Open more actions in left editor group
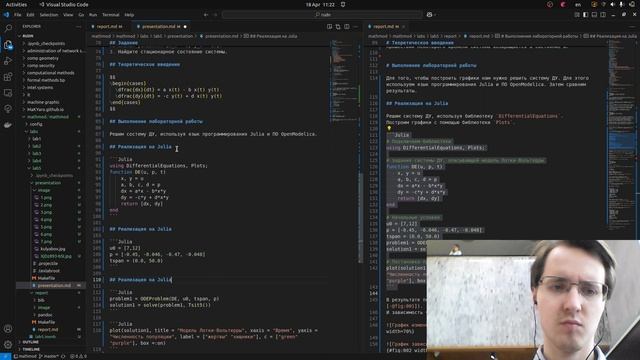The width and height of the screenshot is (640, 360). click(356, 27)
